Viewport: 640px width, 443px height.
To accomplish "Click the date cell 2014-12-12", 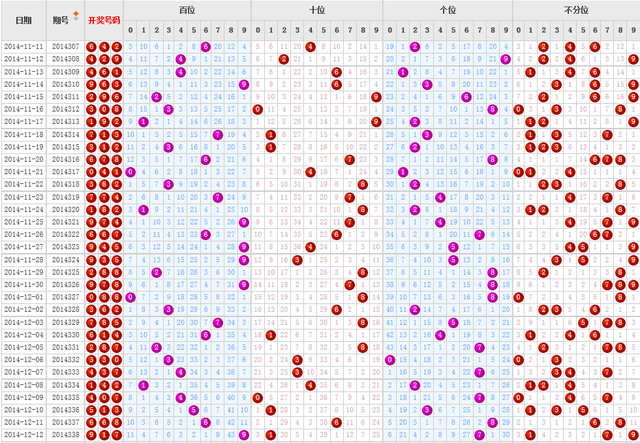I will (24, 435).
